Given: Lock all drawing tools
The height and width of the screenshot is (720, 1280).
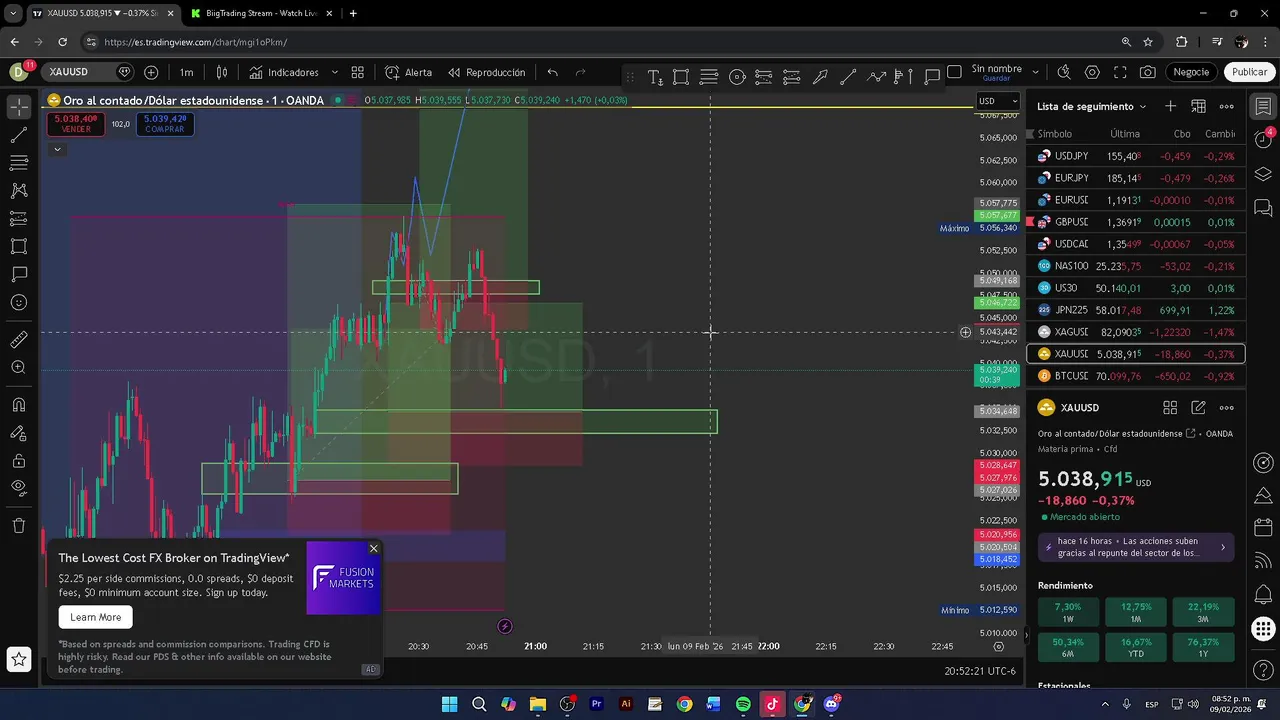Looking at the screenshot, I should coord(19,461).
